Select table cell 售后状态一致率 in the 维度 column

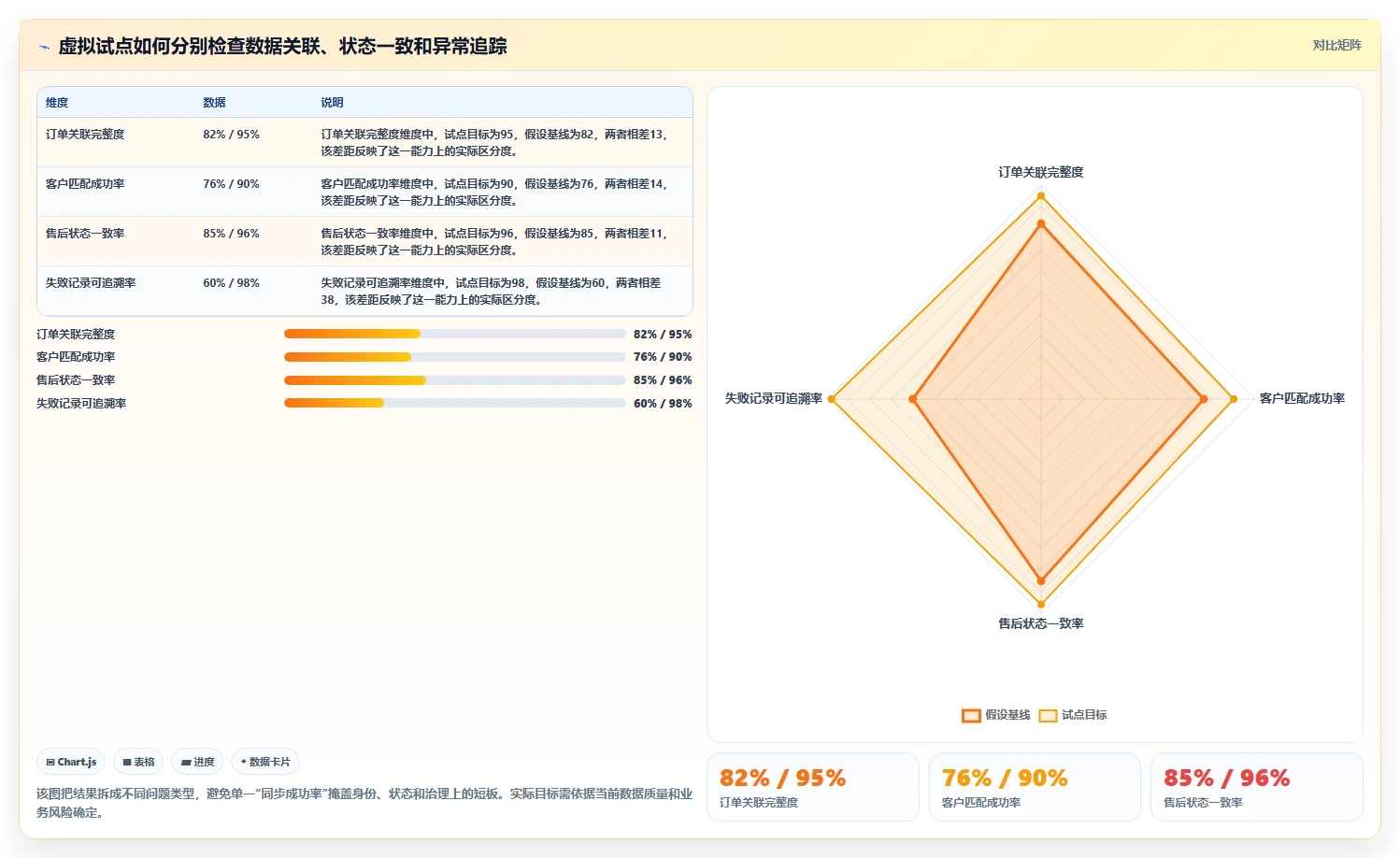click(x=85, y=234)
